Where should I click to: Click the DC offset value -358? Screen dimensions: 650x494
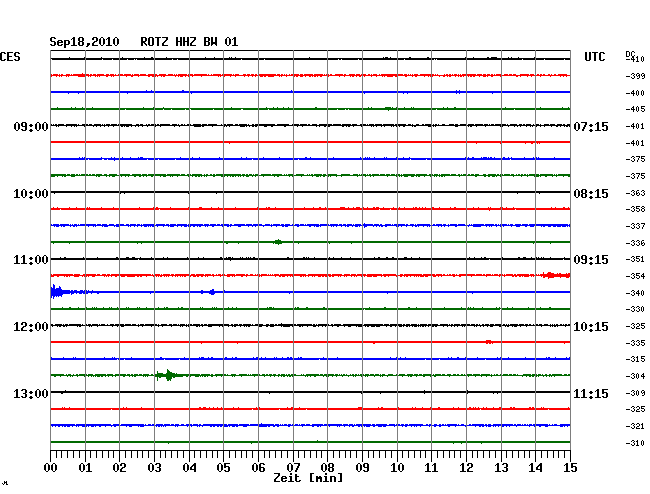[635, 209]
